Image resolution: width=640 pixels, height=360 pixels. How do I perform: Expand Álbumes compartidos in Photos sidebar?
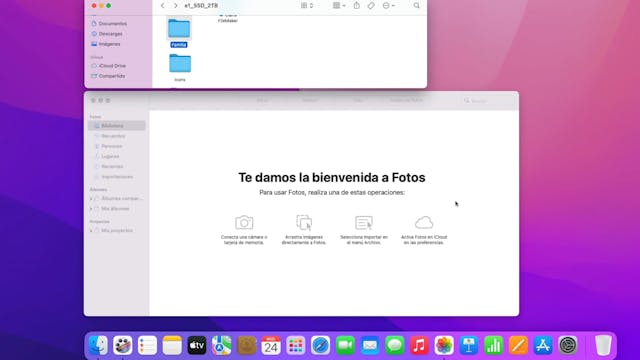[91, 198]
